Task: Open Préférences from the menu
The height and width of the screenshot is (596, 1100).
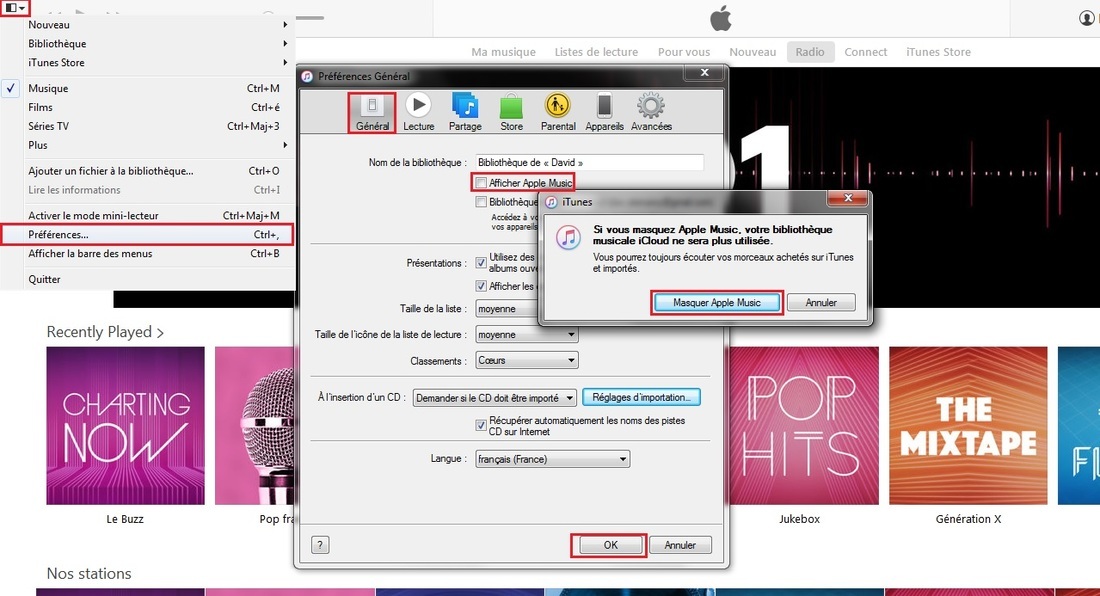Action: pyautogui.click(x=147, y=235)
